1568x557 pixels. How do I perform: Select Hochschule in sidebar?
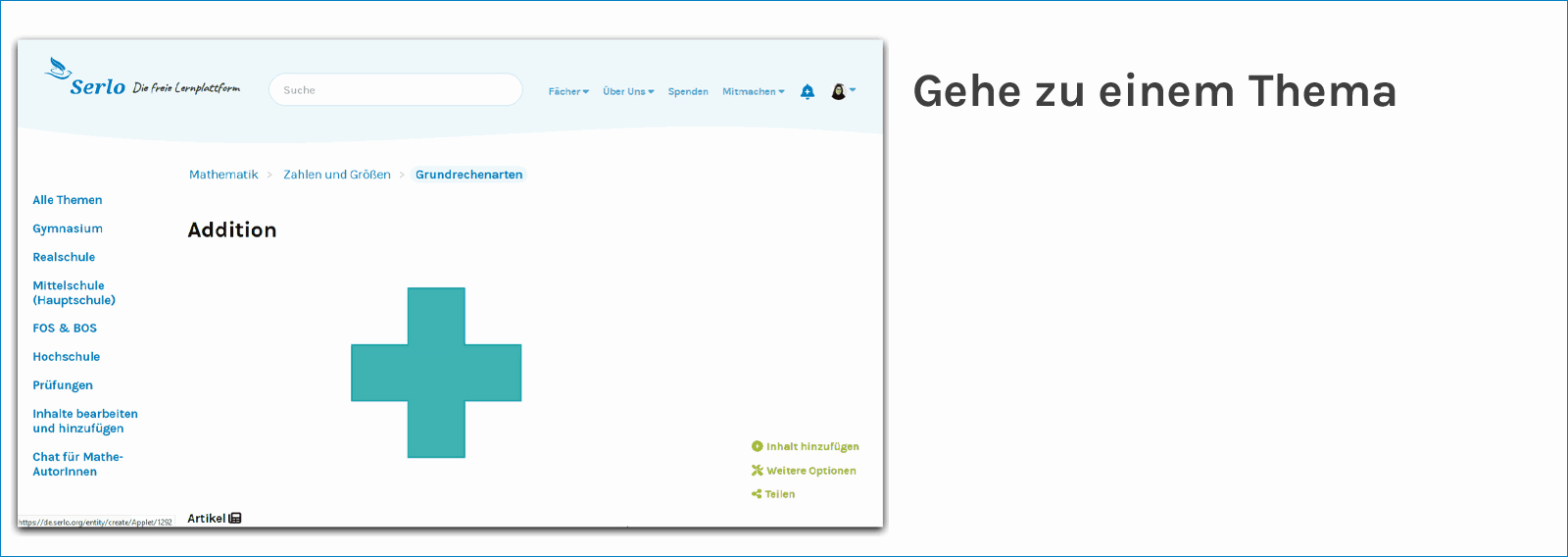click(x=67, y=357)
